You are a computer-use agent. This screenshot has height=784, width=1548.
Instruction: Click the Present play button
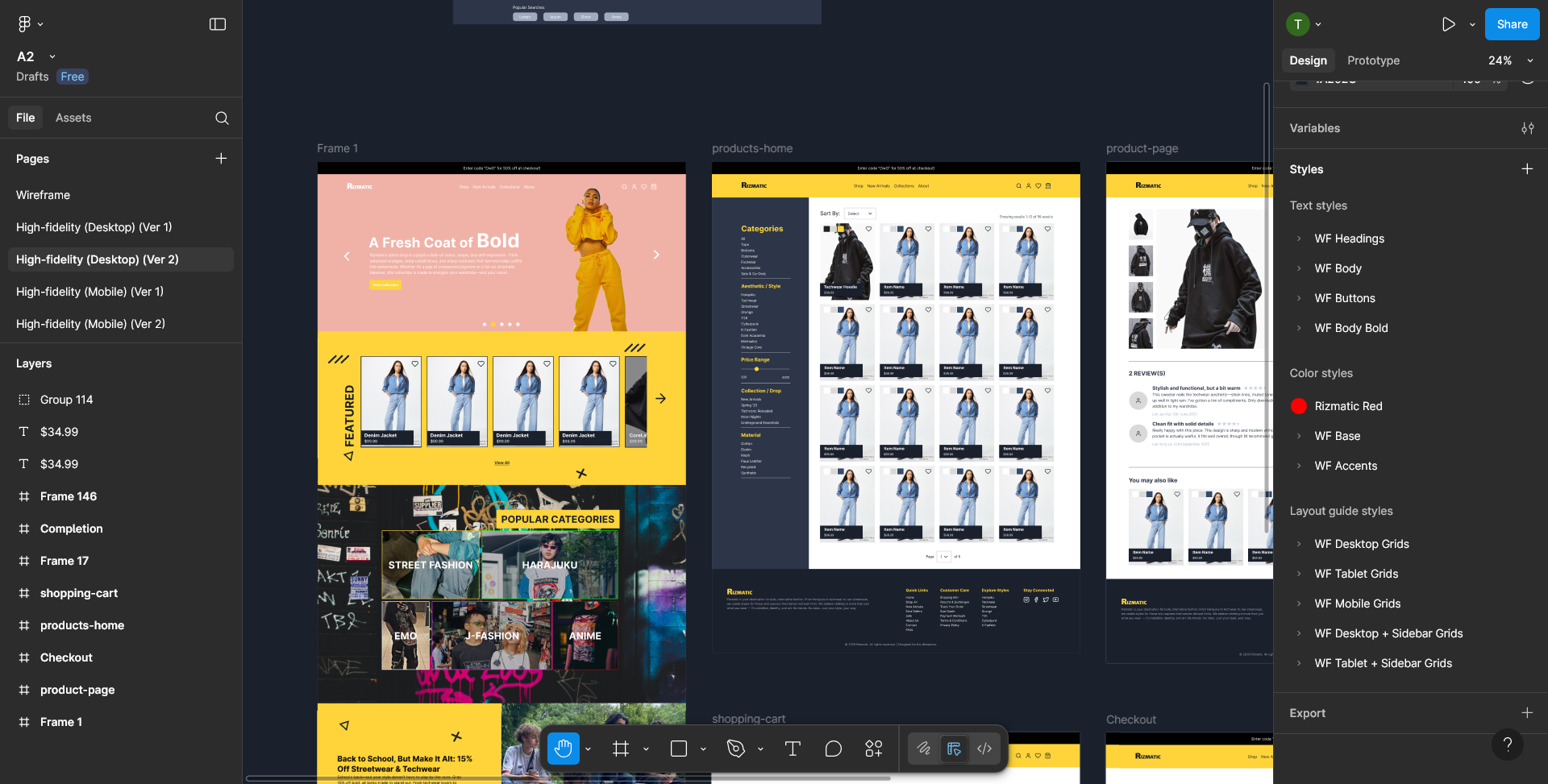point(1448,24)
